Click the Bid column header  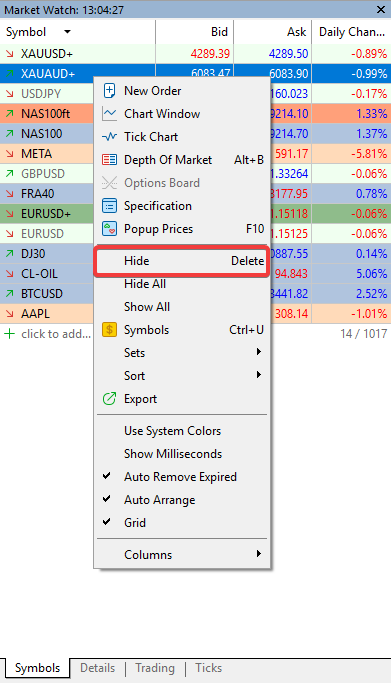195,32
